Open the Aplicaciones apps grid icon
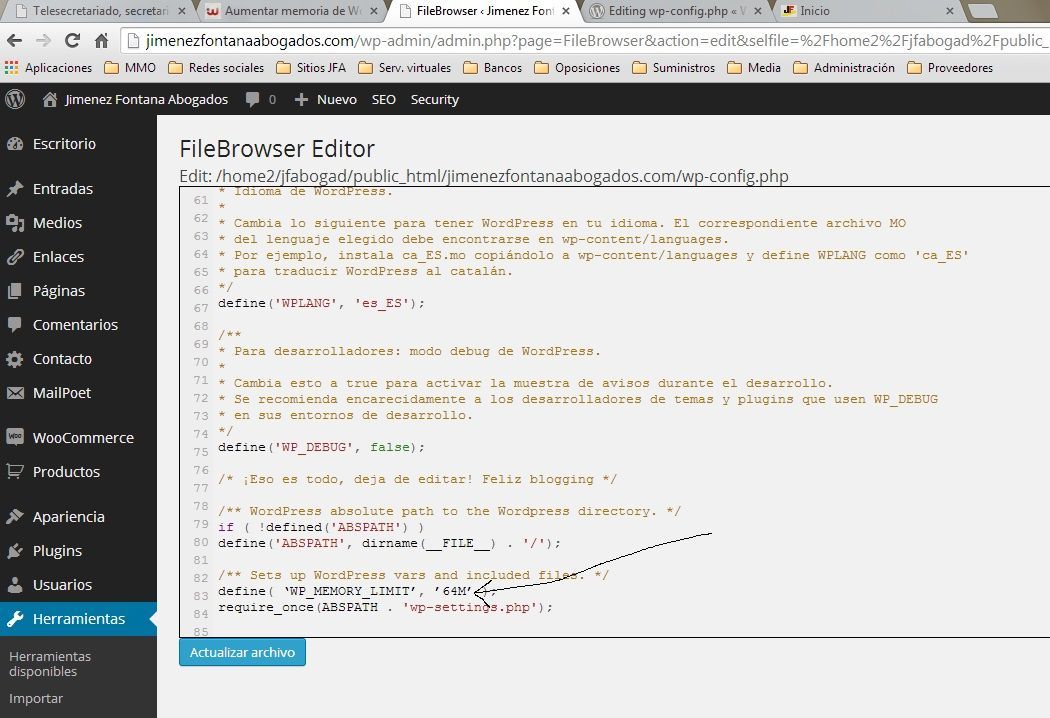This screenshot has height=718, width=1050. (x=11, y=68)
